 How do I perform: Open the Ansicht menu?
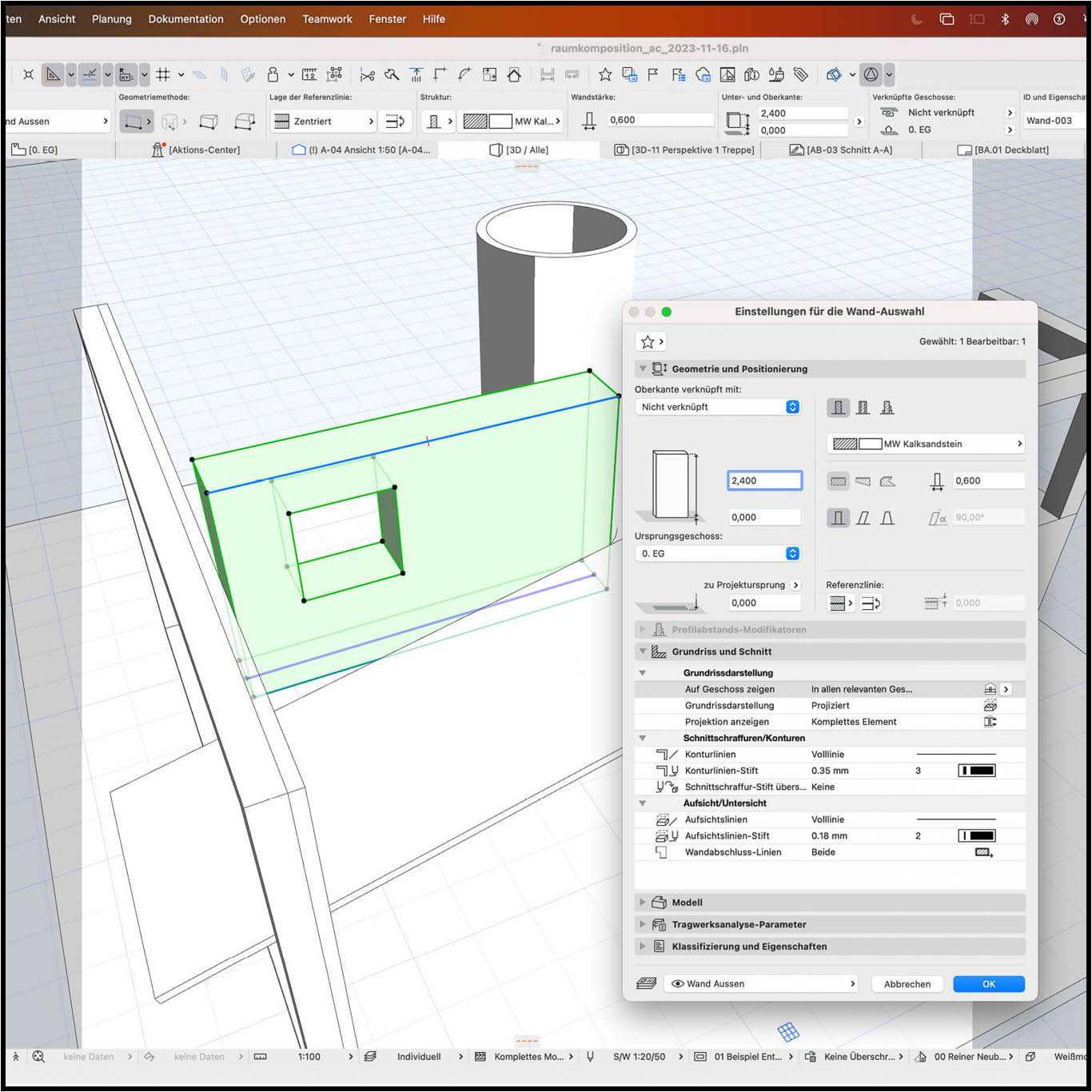click(x=57, y=19)
